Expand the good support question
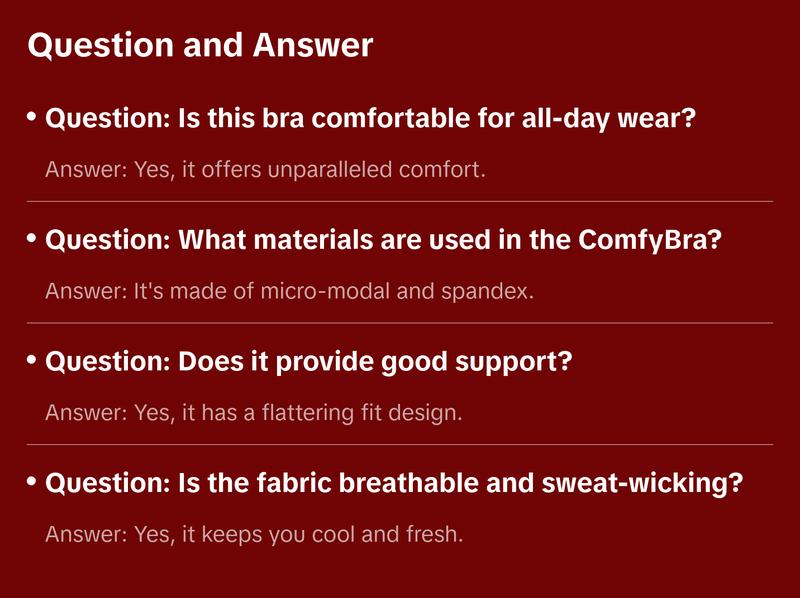 coord(309,362)
